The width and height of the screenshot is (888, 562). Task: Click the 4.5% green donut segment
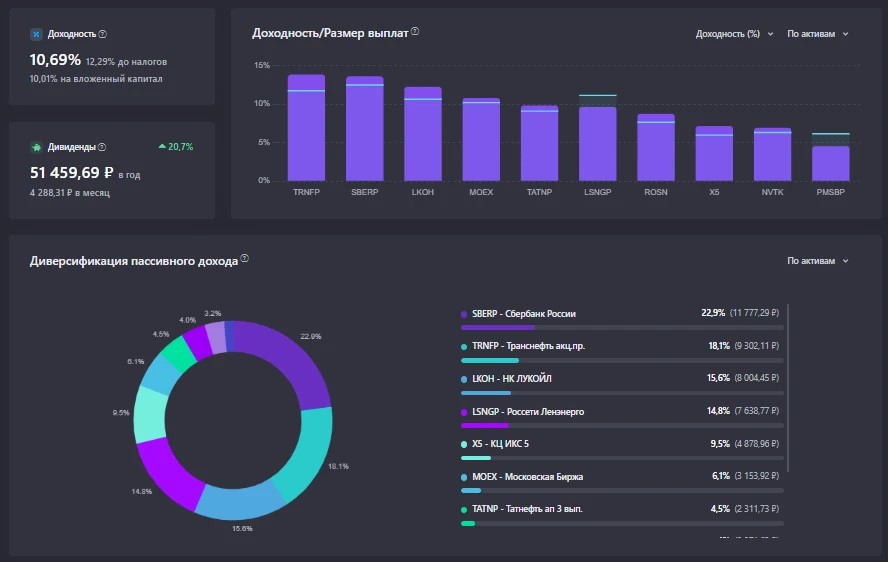(179, 354)
